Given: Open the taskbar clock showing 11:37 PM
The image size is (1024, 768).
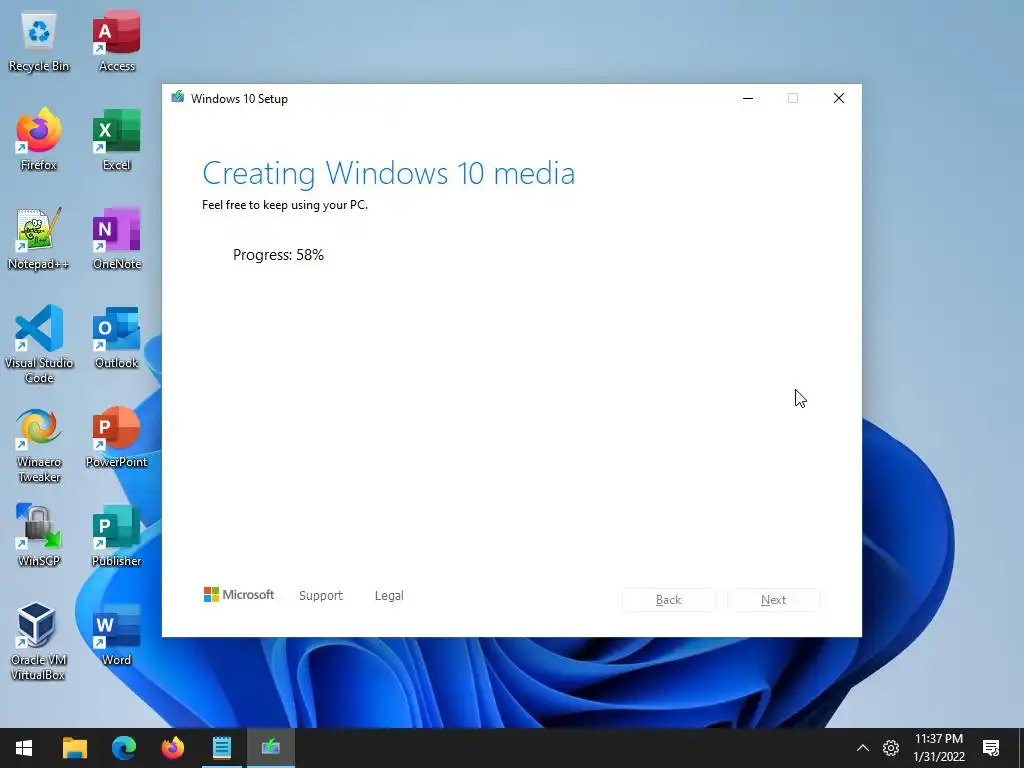Looking at the screenshot, I should tap(939, 748).
